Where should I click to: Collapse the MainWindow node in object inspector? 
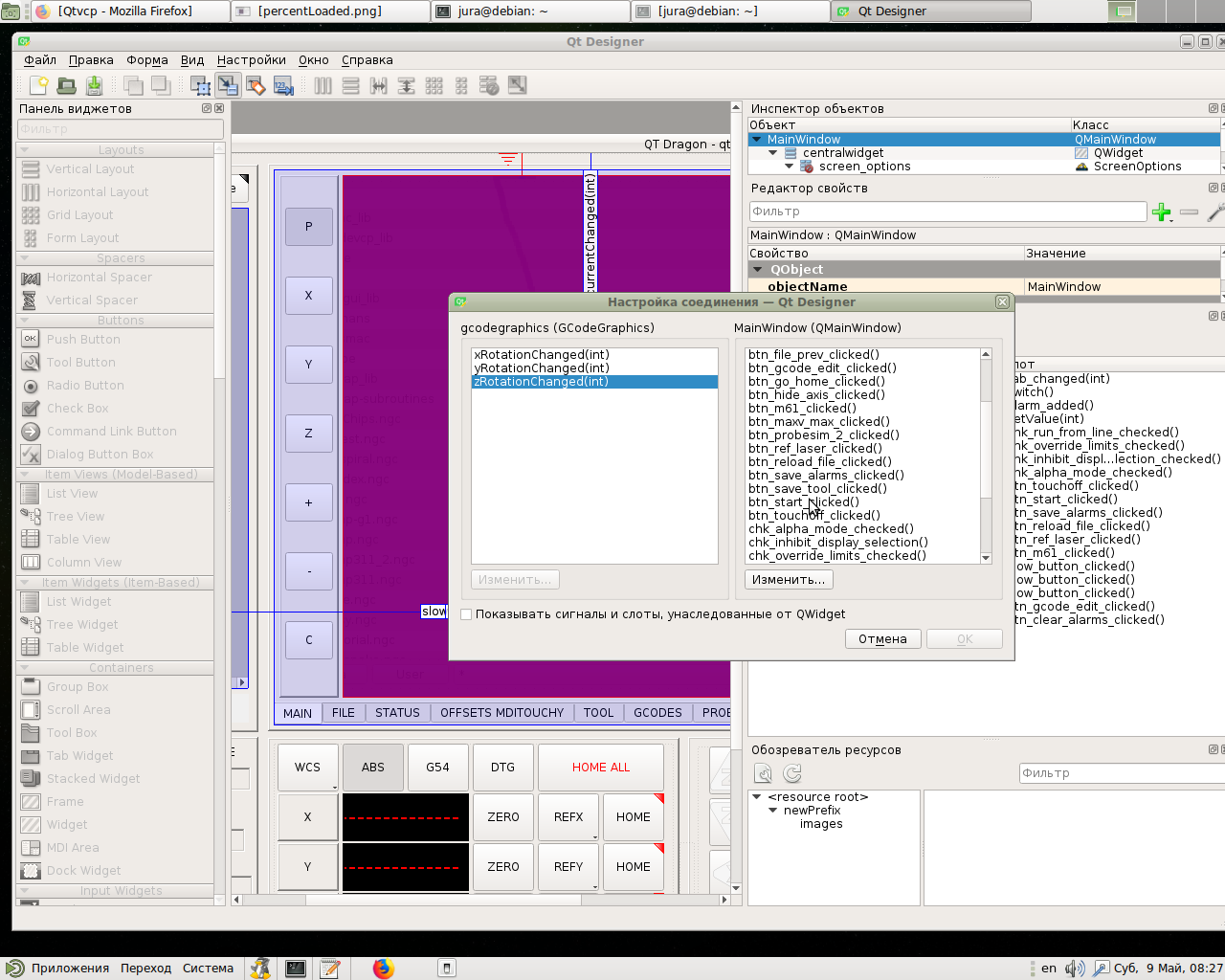coord(756,139)
